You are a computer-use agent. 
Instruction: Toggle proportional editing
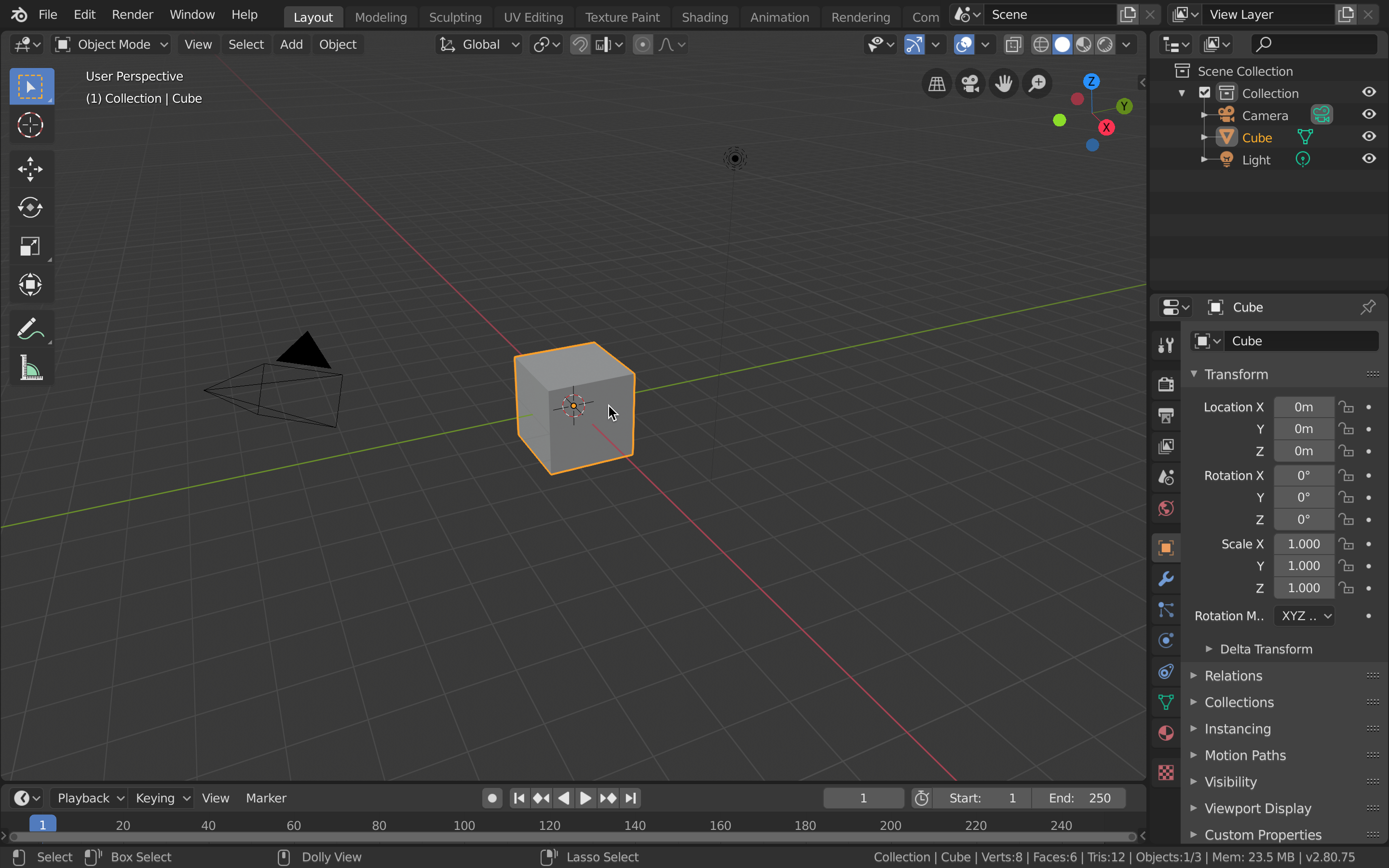pos(643,44)
